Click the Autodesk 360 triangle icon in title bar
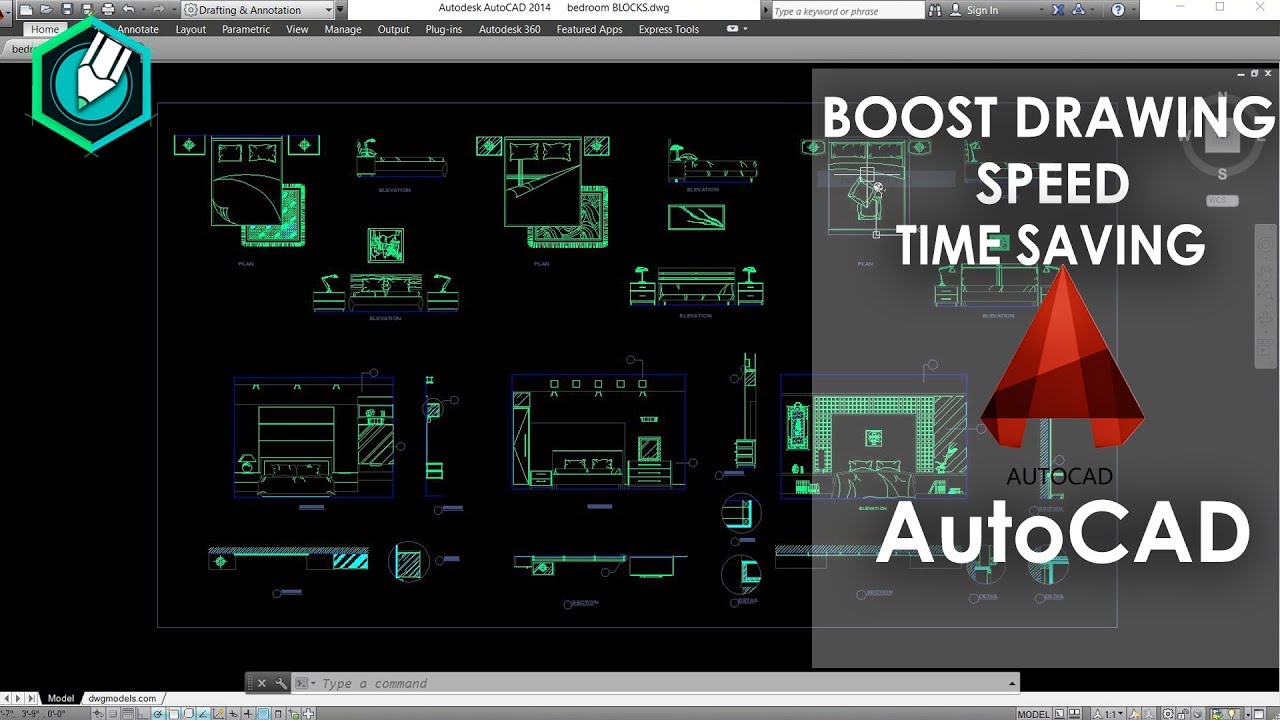The width and height of the screenshot is (1280, 720). [1080, 10]
